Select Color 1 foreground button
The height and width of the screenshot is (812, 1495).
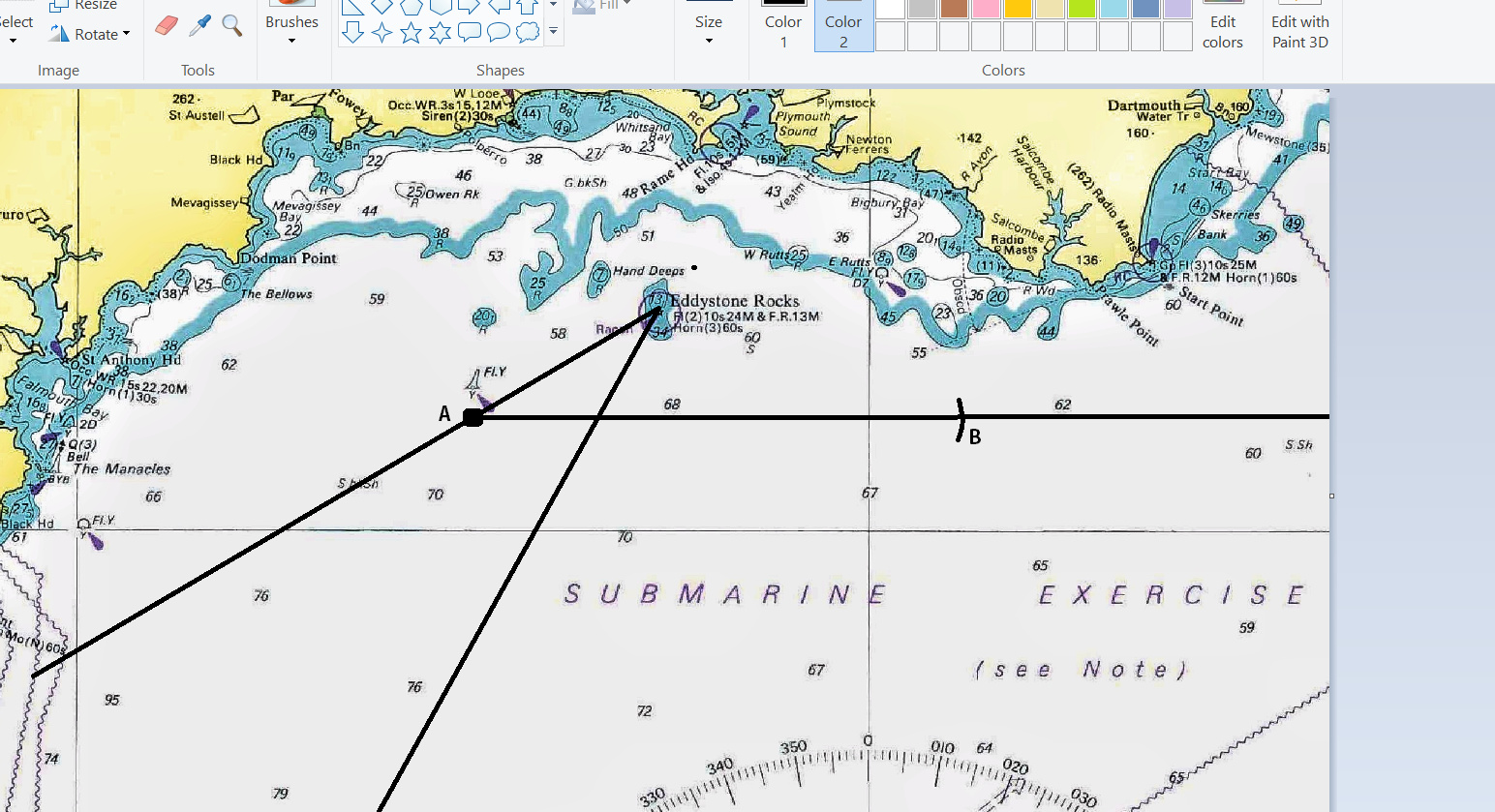pyautogui.click(x=783, y=25)
